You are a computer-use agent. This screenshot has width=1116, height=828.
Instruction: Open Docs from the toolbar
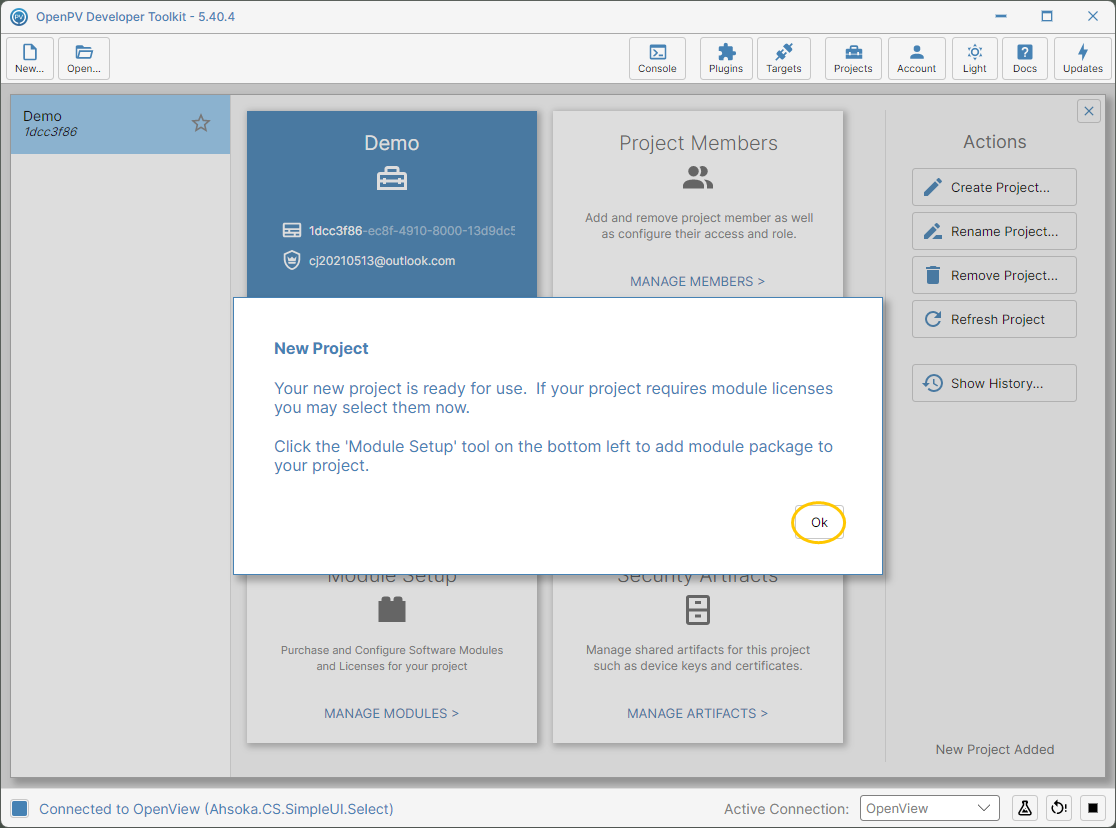[x=1025, y=58]
